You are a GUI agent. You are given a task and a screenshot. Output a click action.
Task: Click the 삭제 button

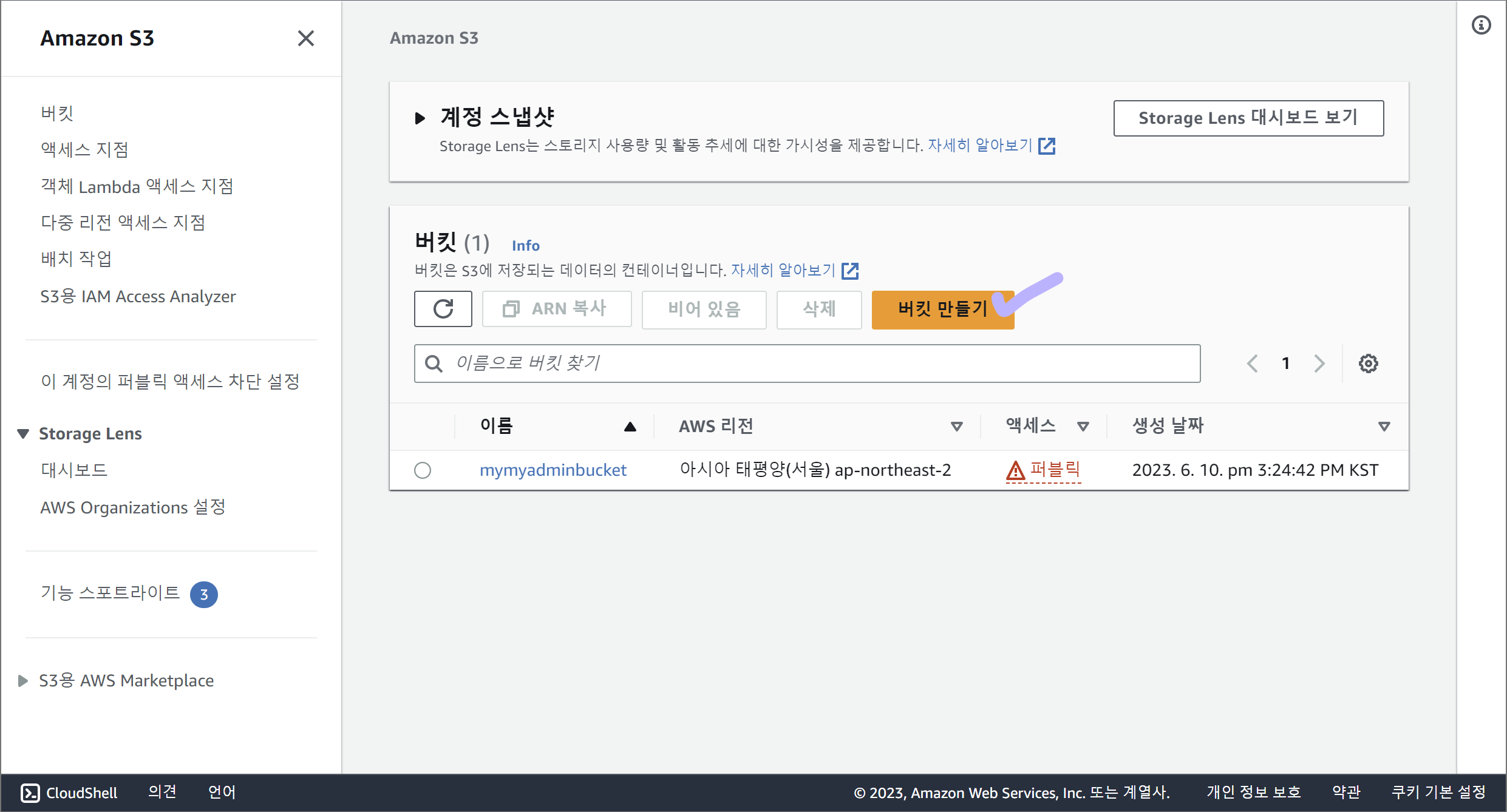click(x=819, y=310)
